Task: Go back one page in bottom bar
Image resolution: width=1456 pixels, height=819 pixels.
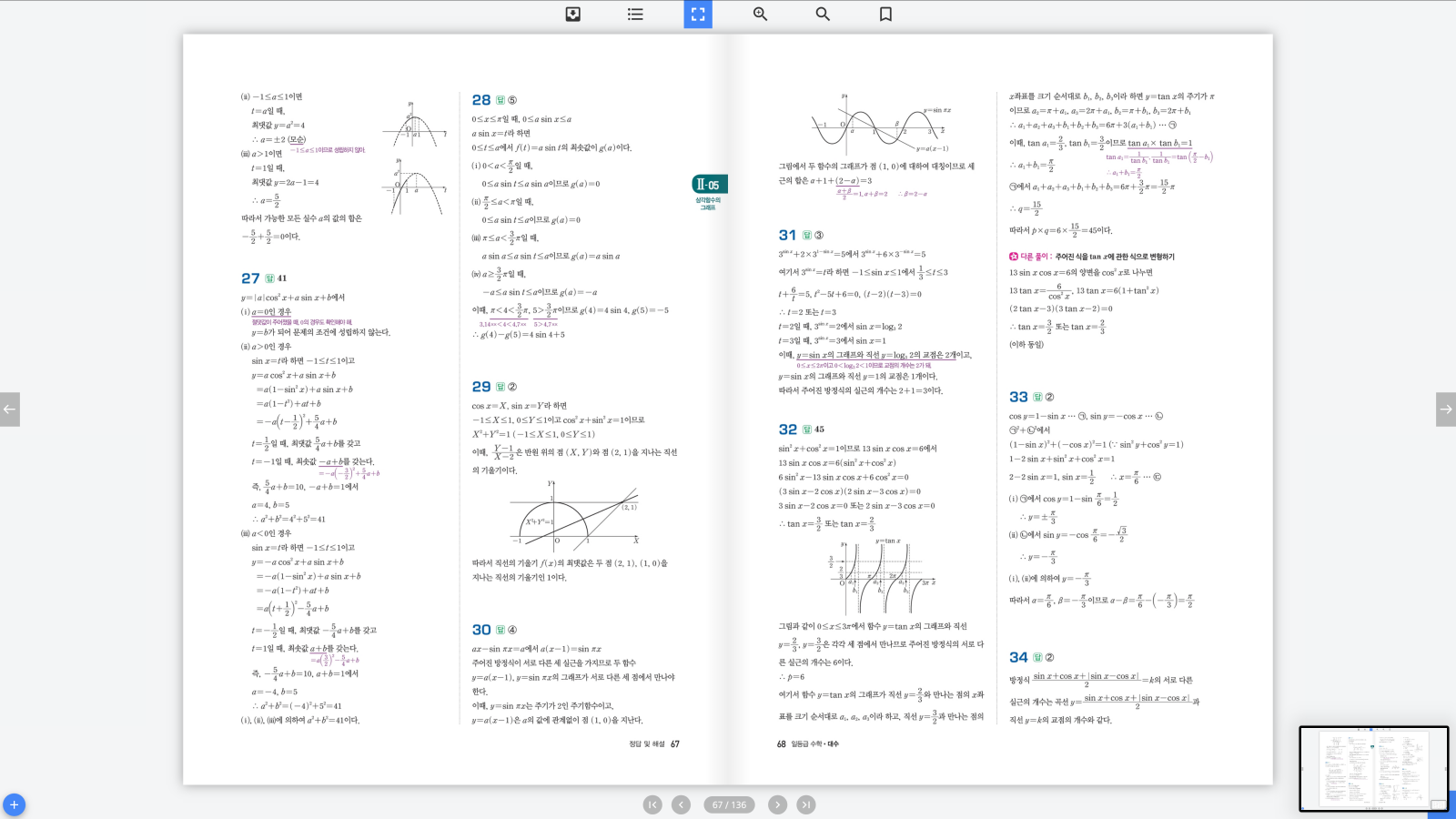Action: click(681, 804)
